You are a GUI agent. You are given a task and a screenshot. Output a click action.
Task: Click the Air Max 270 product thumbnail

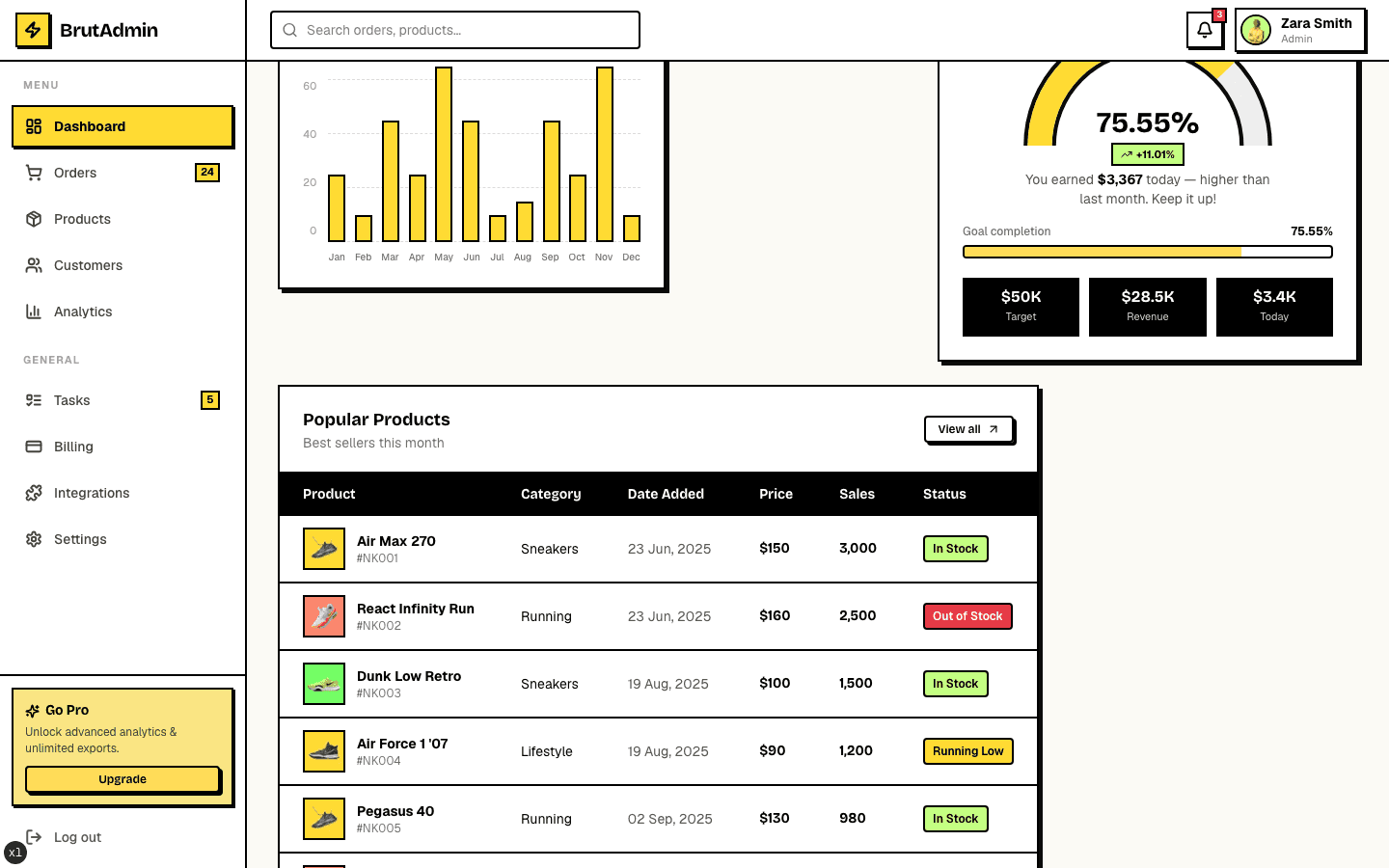[324, 549]
